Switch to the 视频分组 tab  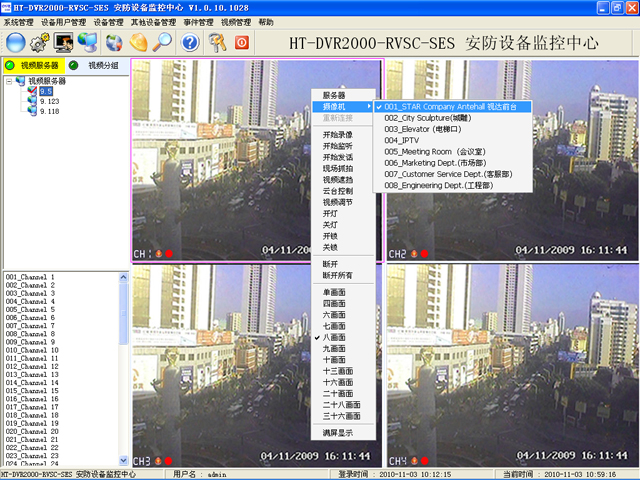click(98, 65)
